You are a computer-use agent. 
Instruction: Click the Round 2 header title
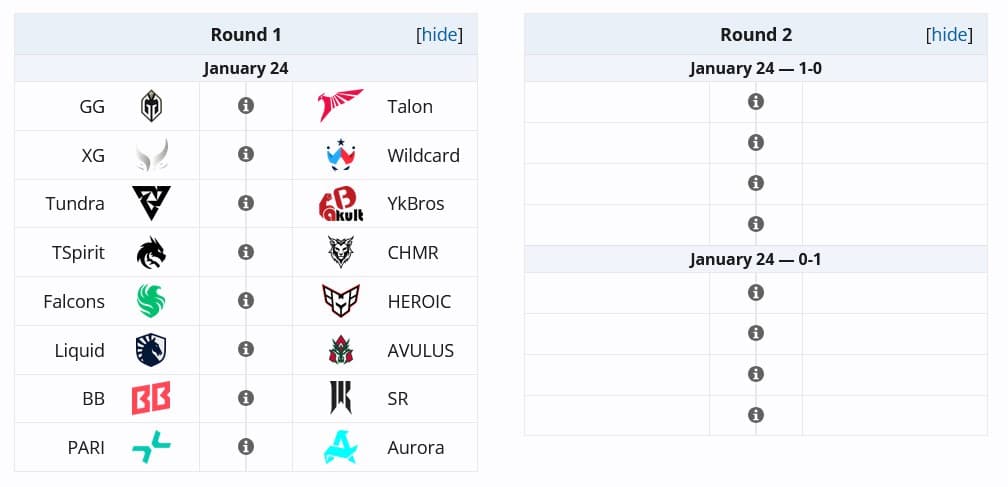[756, 35]
